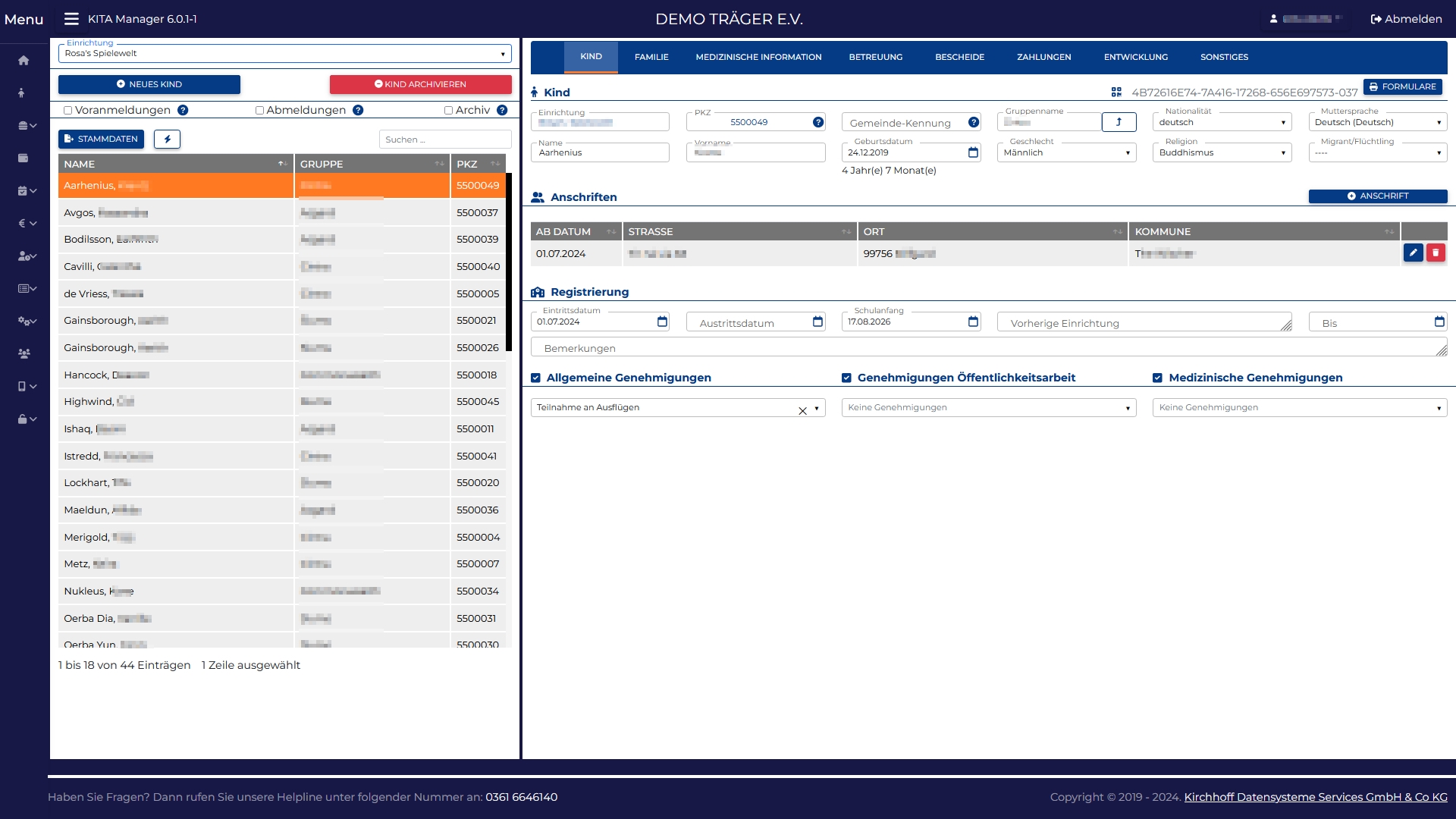Image resolution: width=1456 pixels, height=819 pixels.
Task: Toggle the hamburger menu icon
Action: tap(71, 19)
